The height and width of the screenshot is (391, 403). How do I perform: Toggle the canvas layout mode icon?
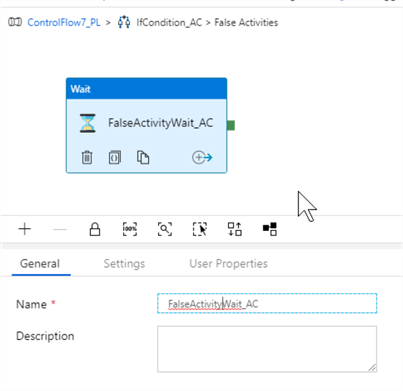click(270, 229)
